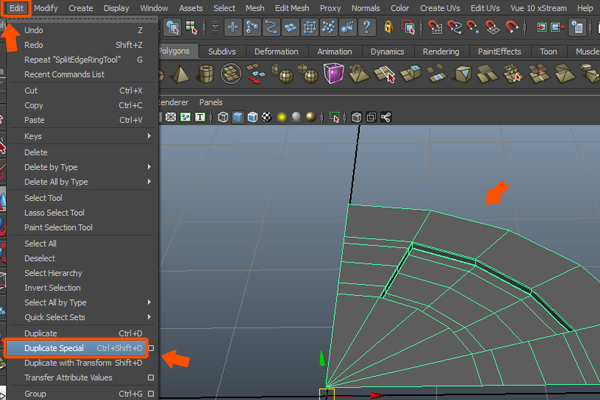The width and height of the screenshot is (600, 400).
Task: Open the viewport Panels menu
Action: click(x=211, y=102)
